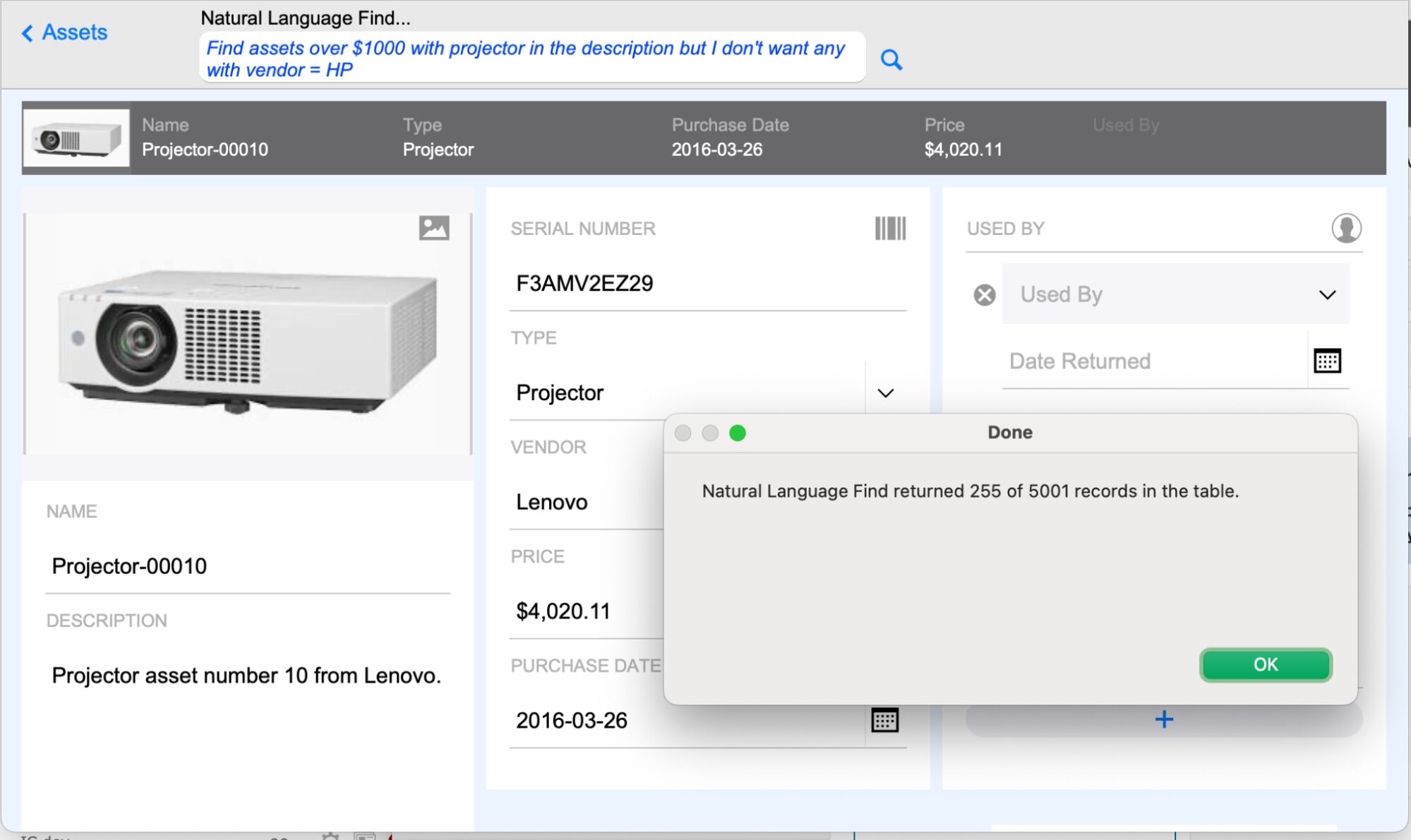Open the Date Returned calendar icon
The height and width of the screenshot is (840, 1411).
[x=1328, y=361]
